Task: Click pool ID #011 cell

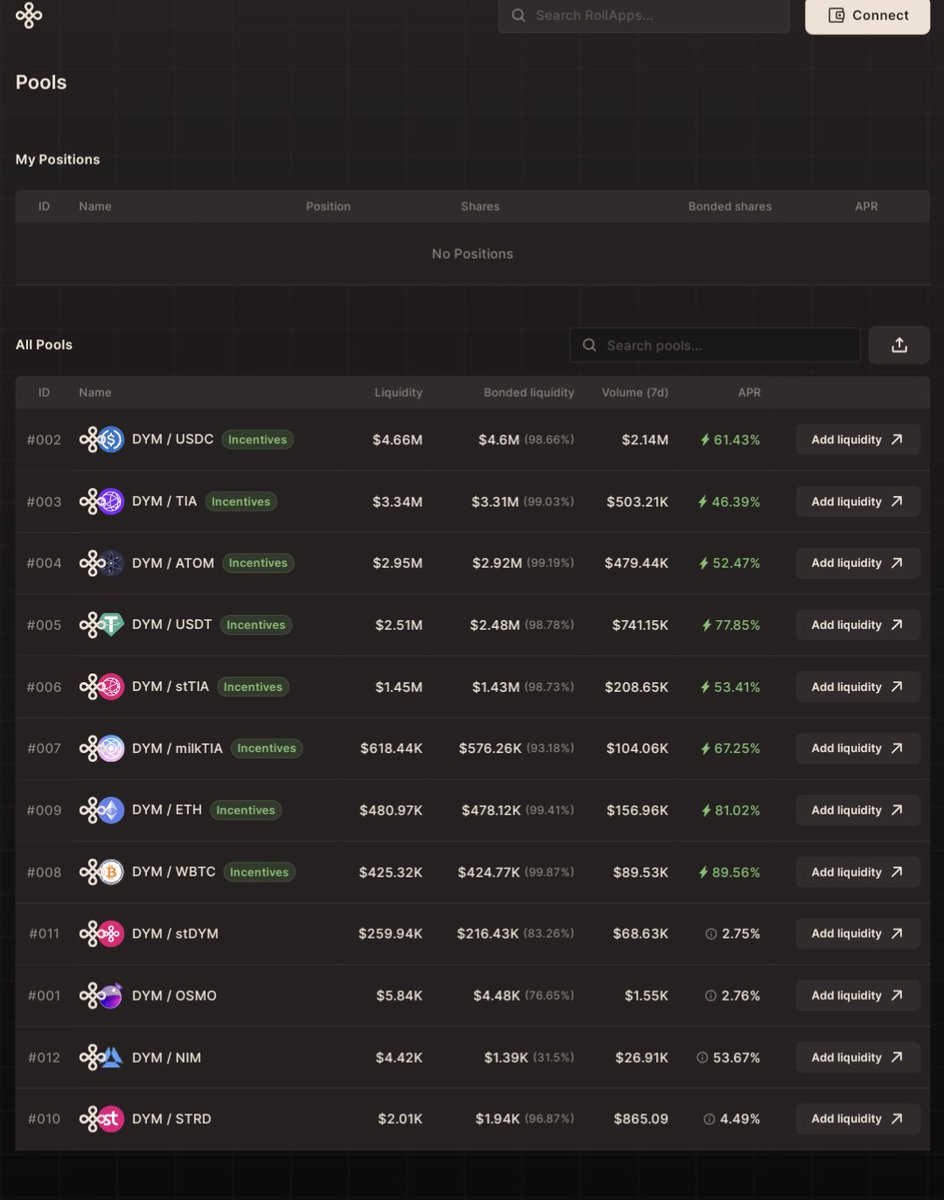Action: (44, 934)
